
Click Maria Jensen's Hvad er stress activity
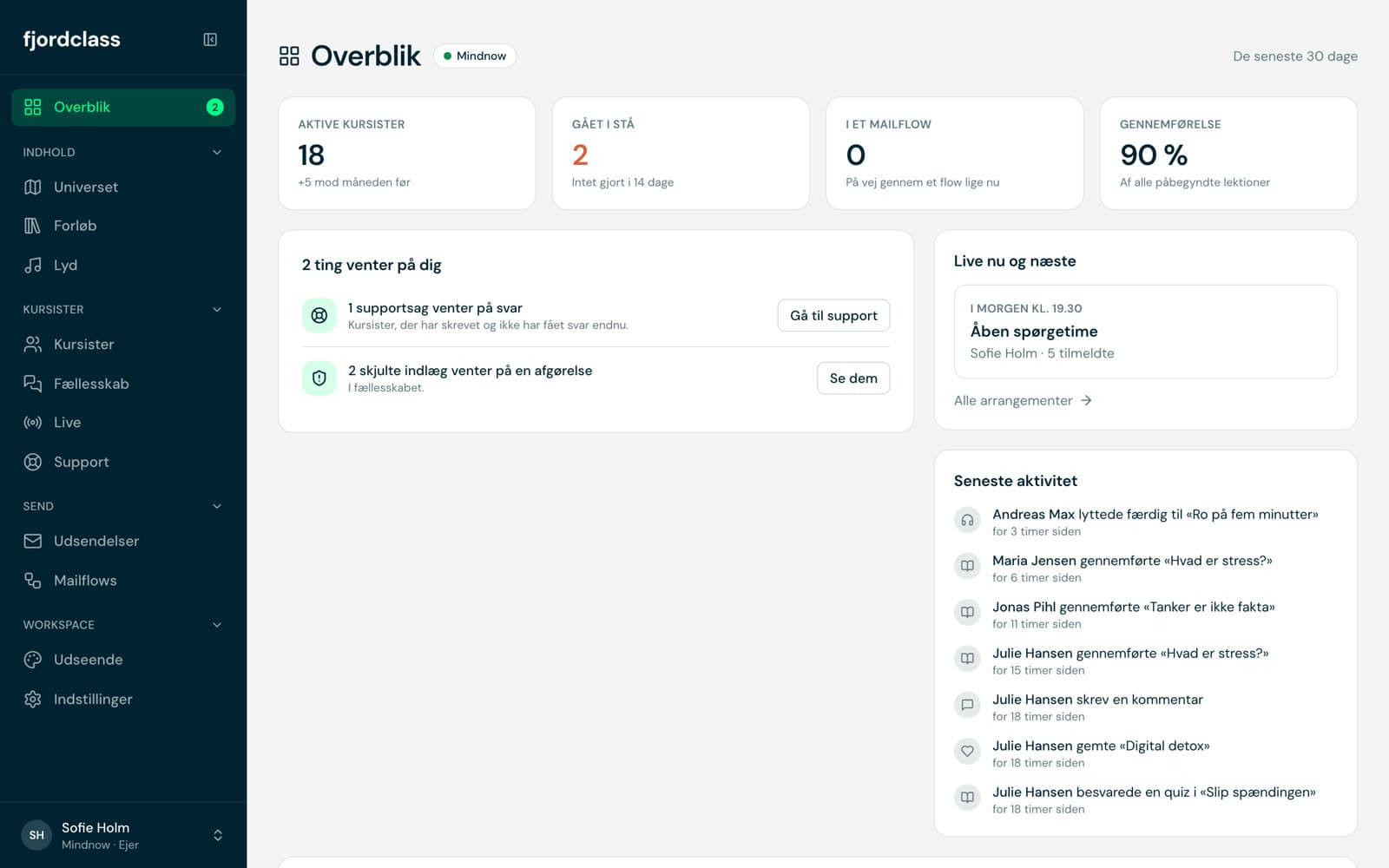coord(1145,569)
